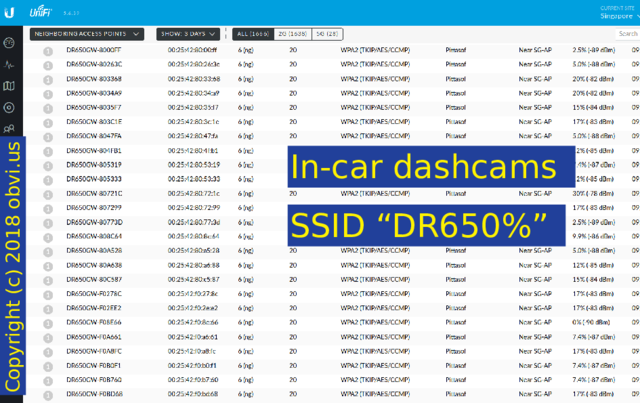The image size is (640, 403).
Task: Select MAC address 00:25:42:80:72:99
Action: tap(194, 208)
